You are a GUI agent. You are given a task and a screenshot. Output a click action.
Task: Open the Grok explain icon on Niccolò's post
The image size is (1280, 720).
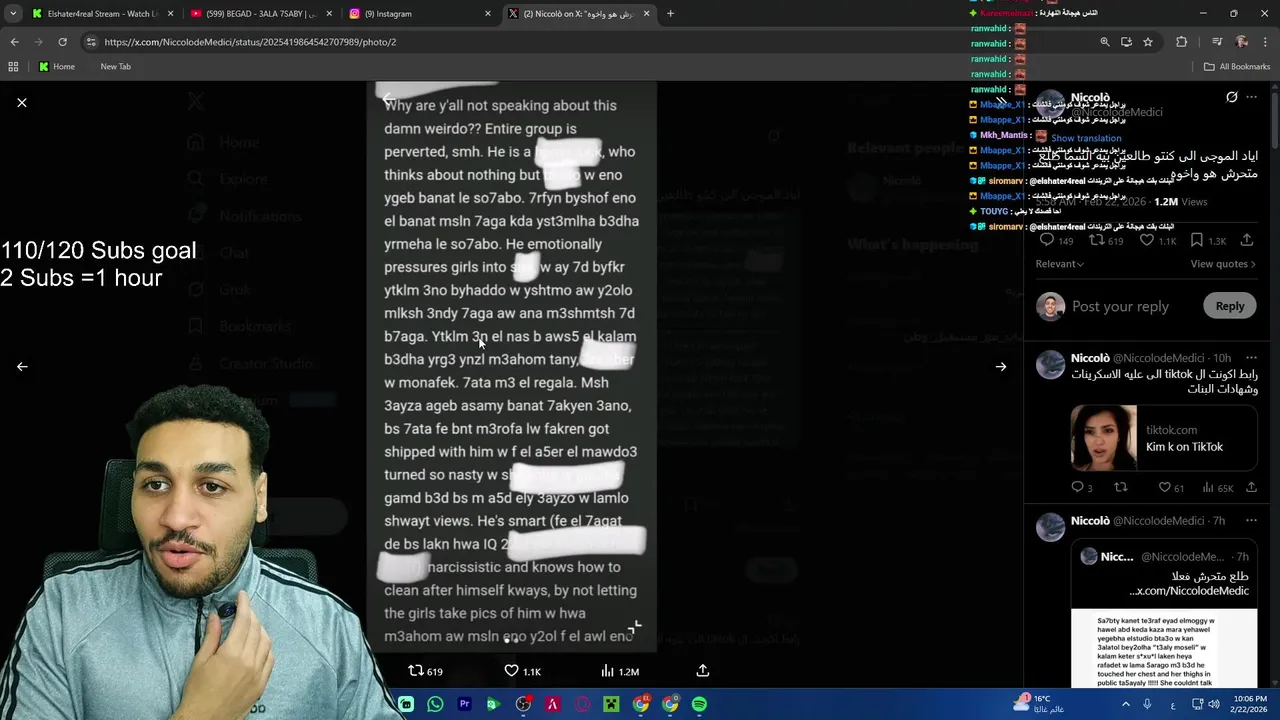tap(1232, 97)
